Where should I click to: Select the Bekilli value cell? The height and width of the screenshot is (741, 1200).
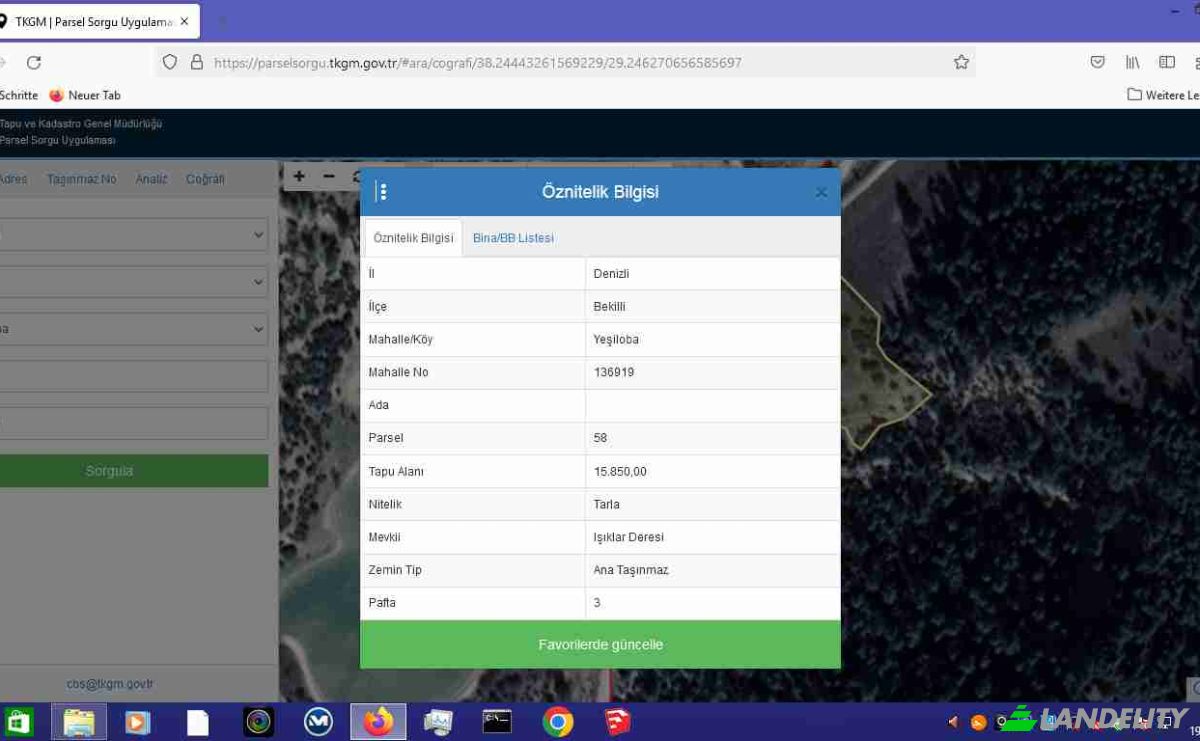(x=712, y=307)
